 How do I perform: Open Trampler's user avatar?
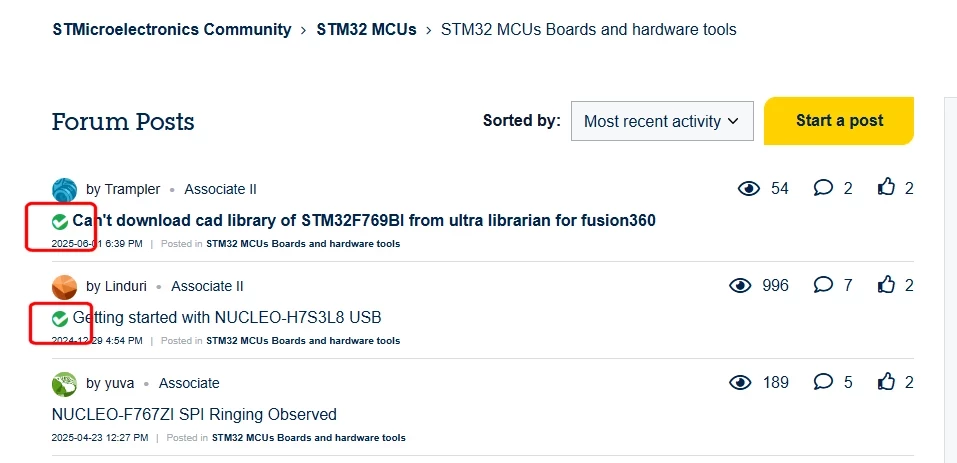[x=65, y=190]
